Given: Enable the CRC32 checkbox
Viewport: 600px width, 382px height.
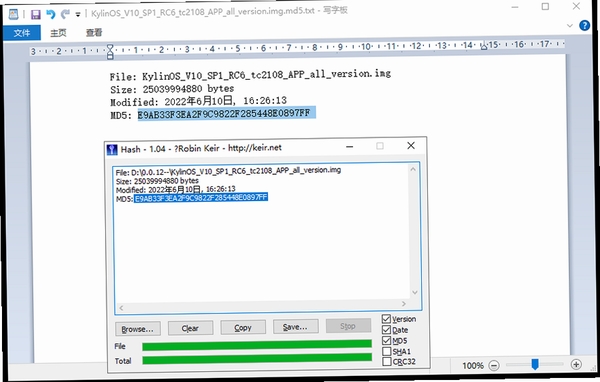Looking at the screenshot, I should pyautogui.click(x=387, y=361).
